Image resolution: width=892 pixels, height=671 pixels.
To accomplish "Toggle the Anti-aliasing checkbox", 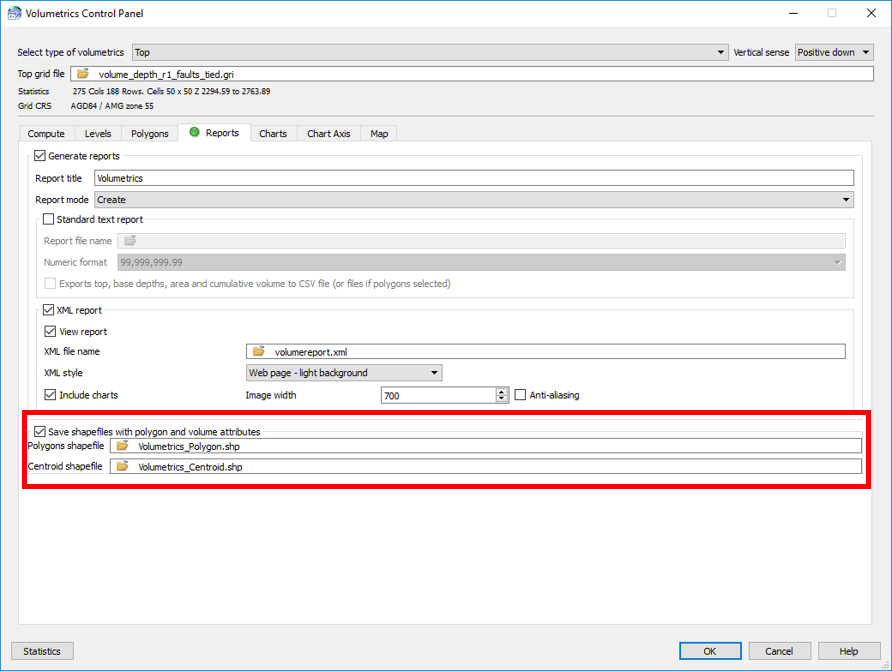I will tap(520, 395).
